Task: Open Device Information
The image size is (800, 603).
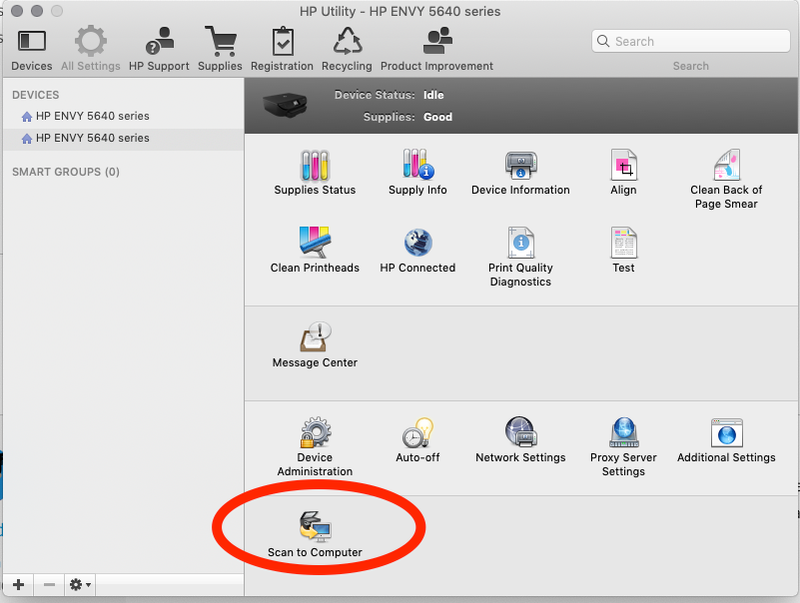Action: 520,173
